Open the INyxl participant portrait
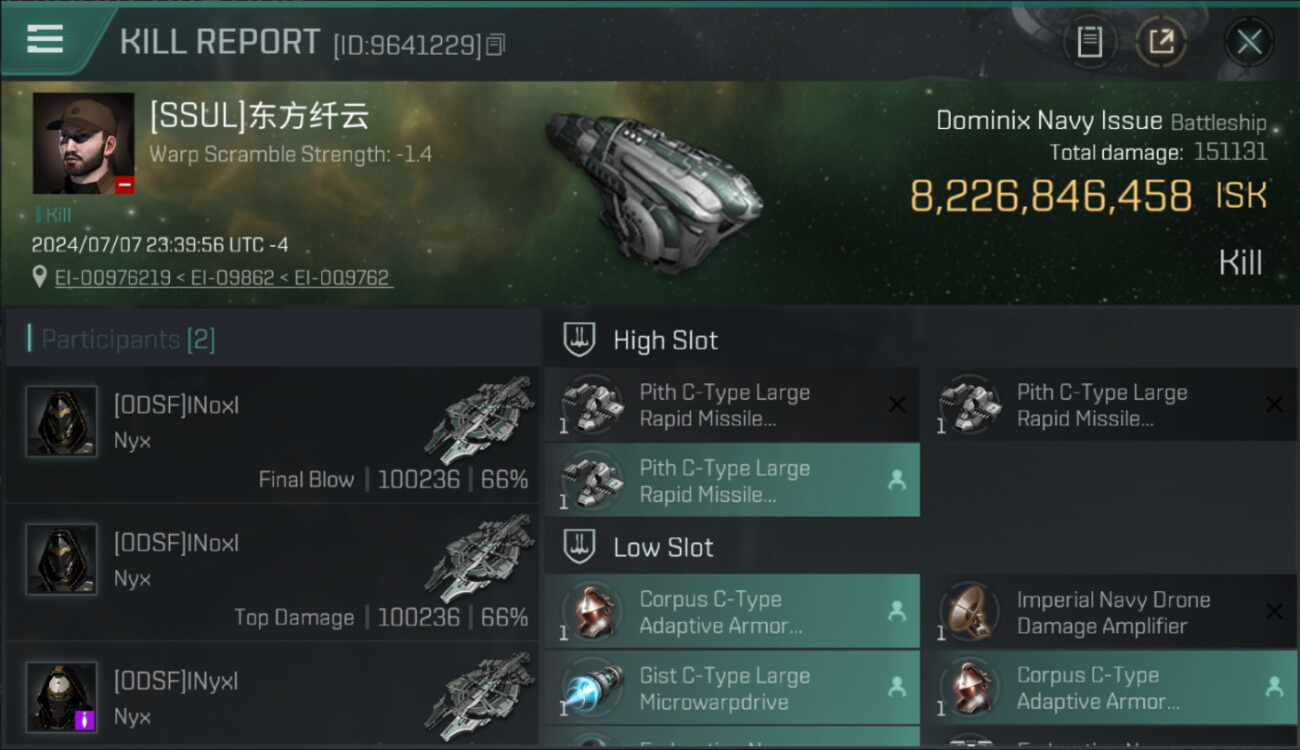The width and height of the screenshot is (1300, 750). 61,697
